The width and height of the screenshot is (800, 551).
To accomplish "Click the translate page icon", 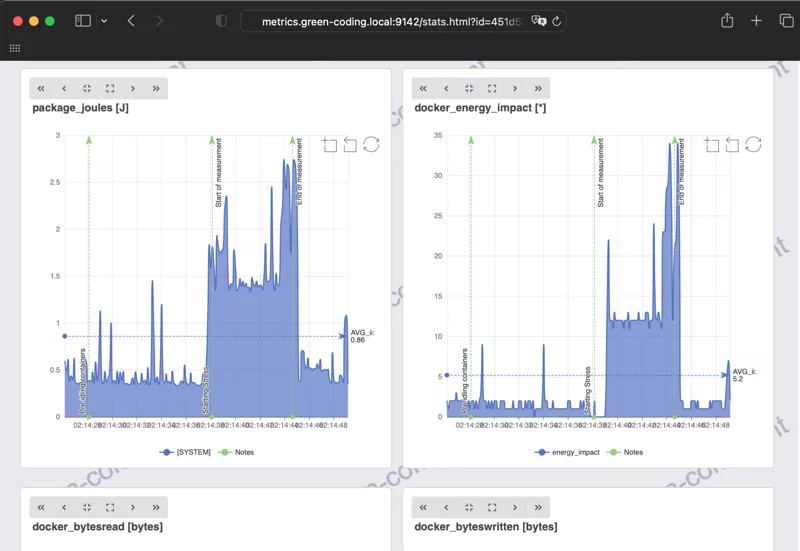I will point(538,21).
